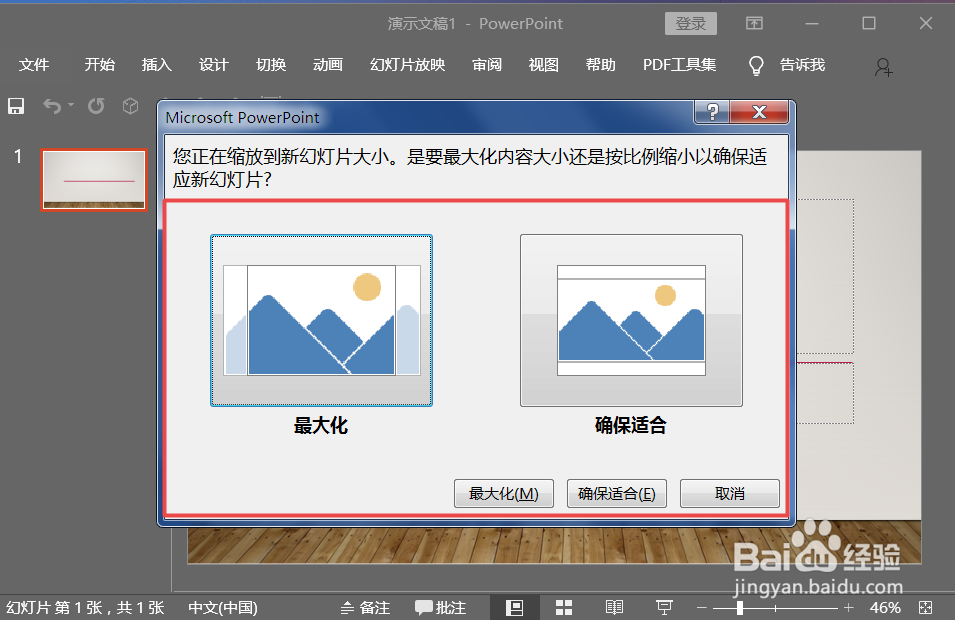Select slide 1 thumbnail in the panel
The image size is (955, 620).
click(x=94, y=180)
